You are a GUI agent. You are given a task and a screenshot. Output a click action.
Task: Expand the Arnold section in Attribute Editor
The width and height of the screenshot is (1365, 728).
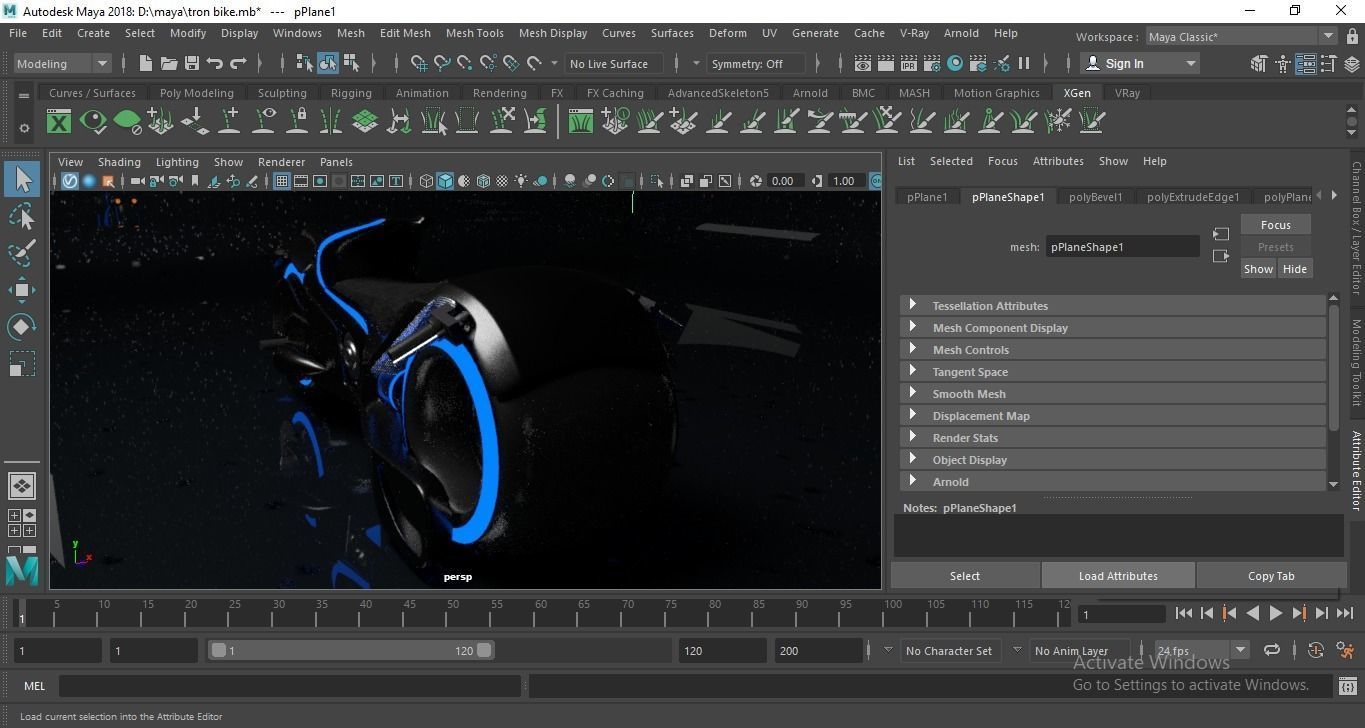pyautogui.click(x=1112, y=482)
